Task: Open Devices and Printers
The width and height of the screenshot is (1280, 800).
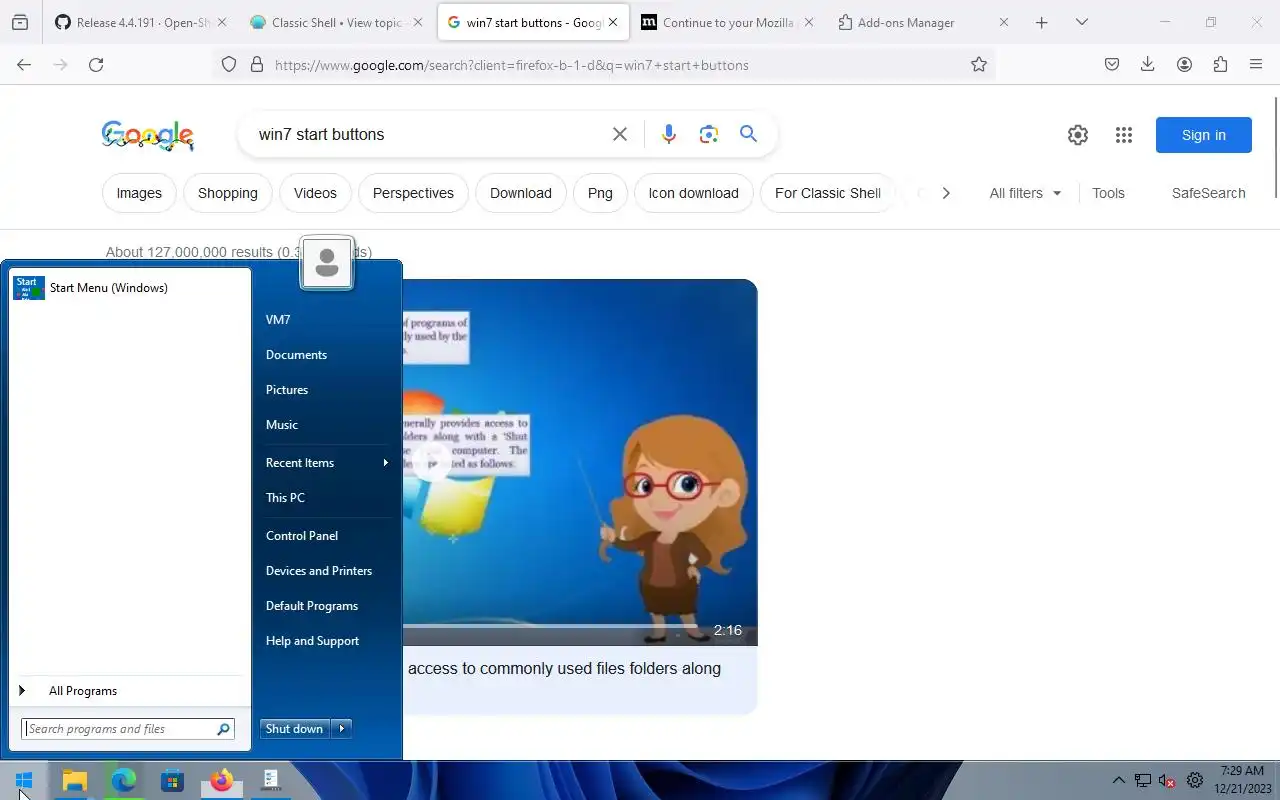Action: (319, 571)
